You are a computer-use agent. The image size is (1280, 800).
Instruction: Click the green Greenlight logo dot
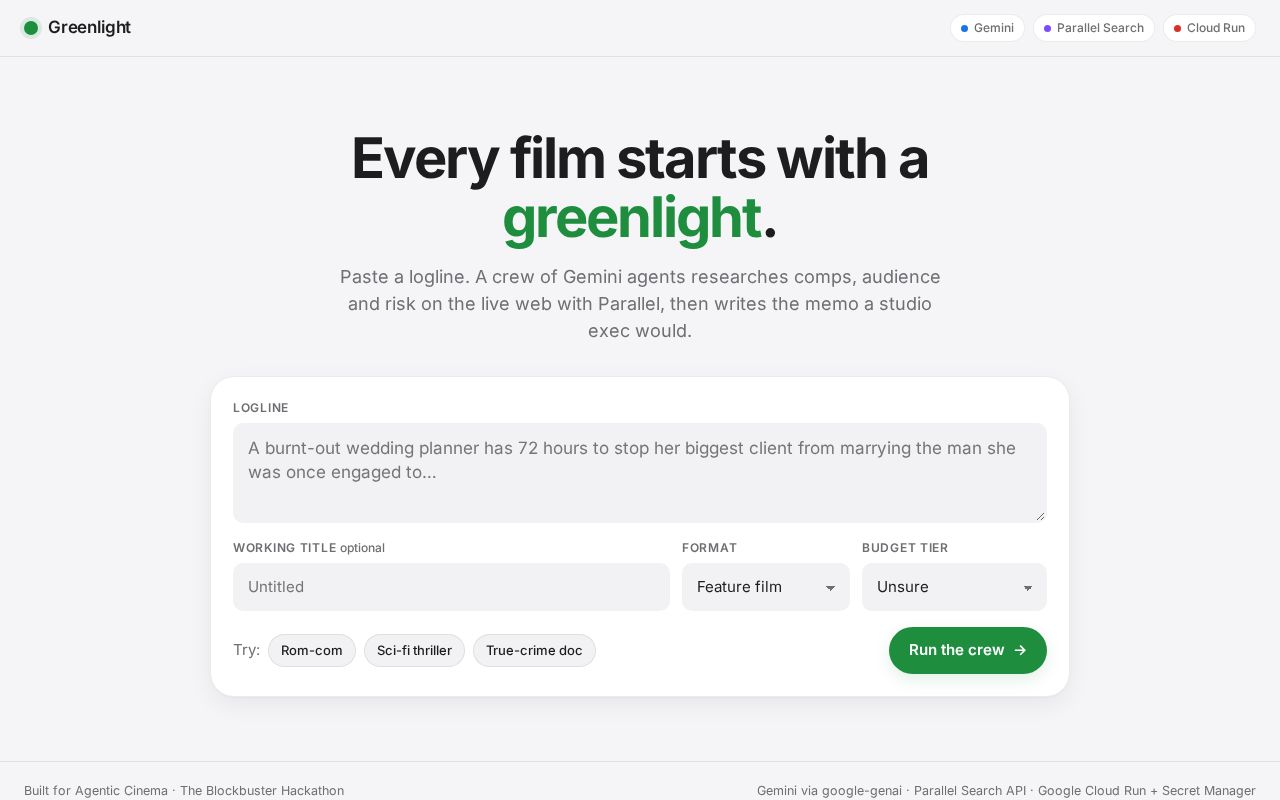31,28
